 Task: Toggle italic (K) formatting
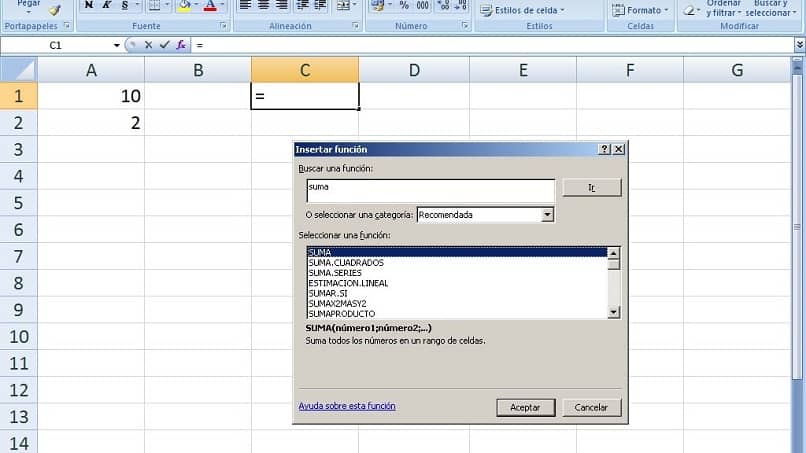[x=106, y=5]
